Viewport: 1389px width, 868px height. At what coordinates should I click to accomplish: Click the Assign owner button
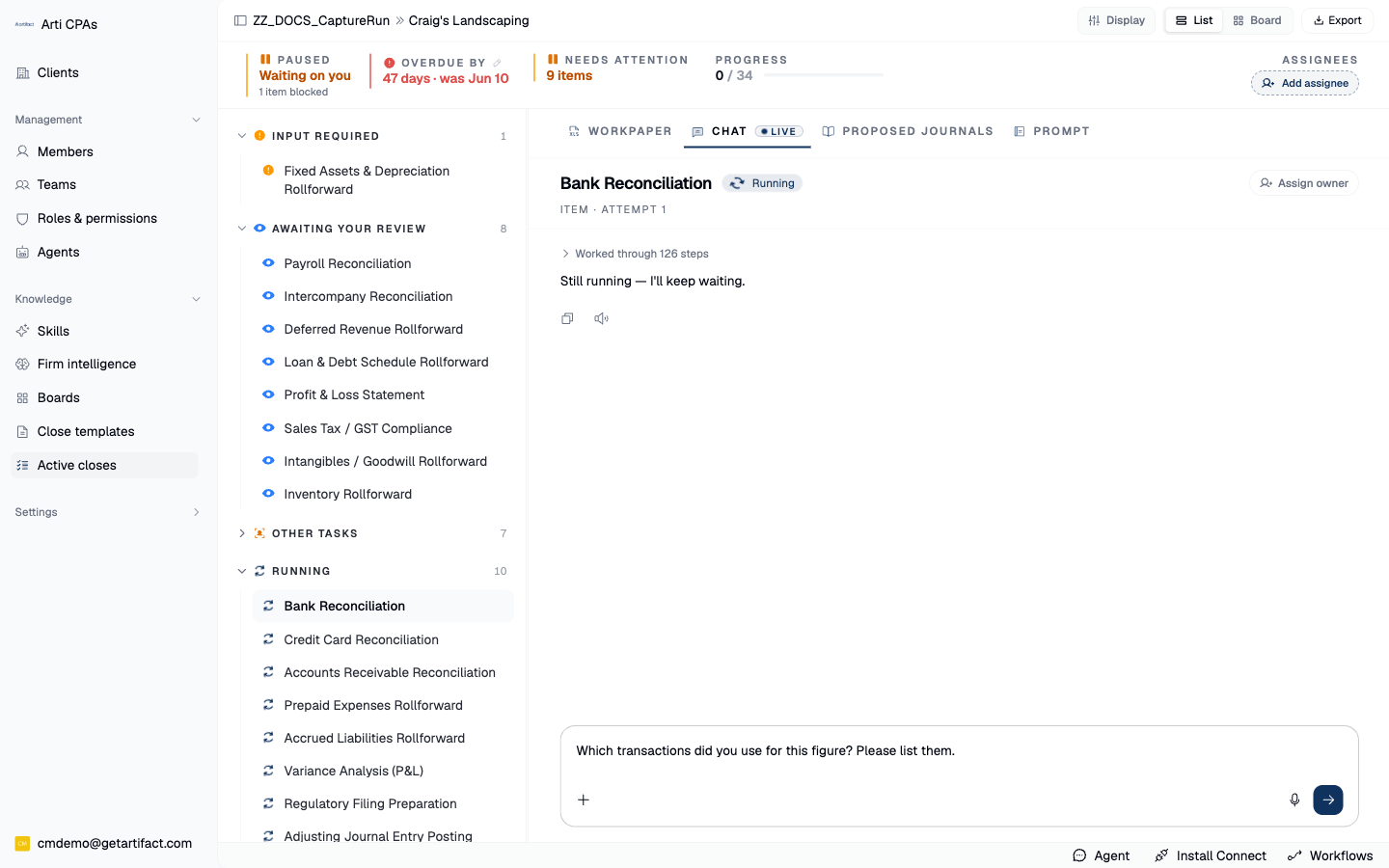[1304, 183]
